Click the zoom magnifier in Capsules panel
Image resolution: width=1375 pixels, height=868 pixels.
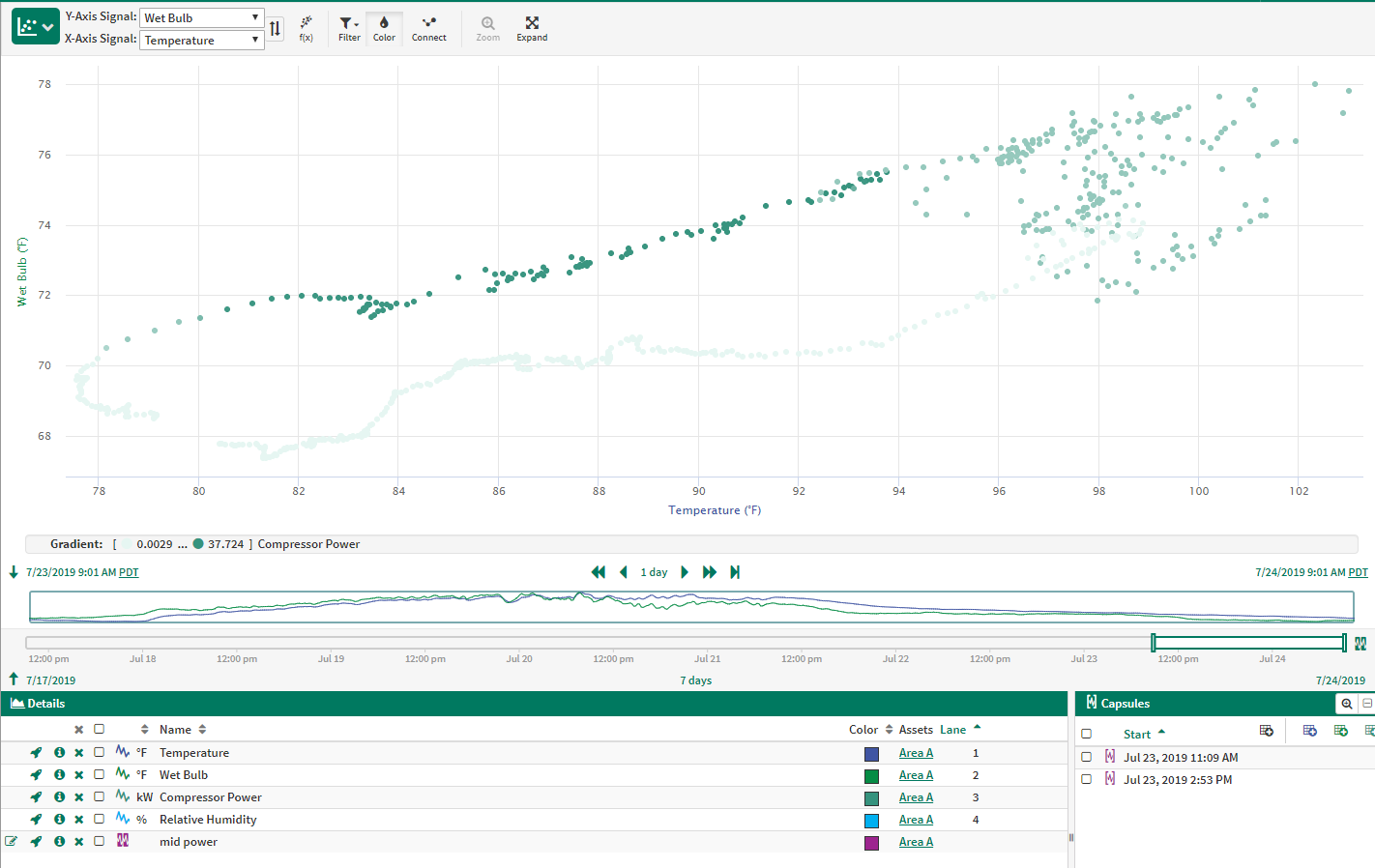[x=1346, y=704]
